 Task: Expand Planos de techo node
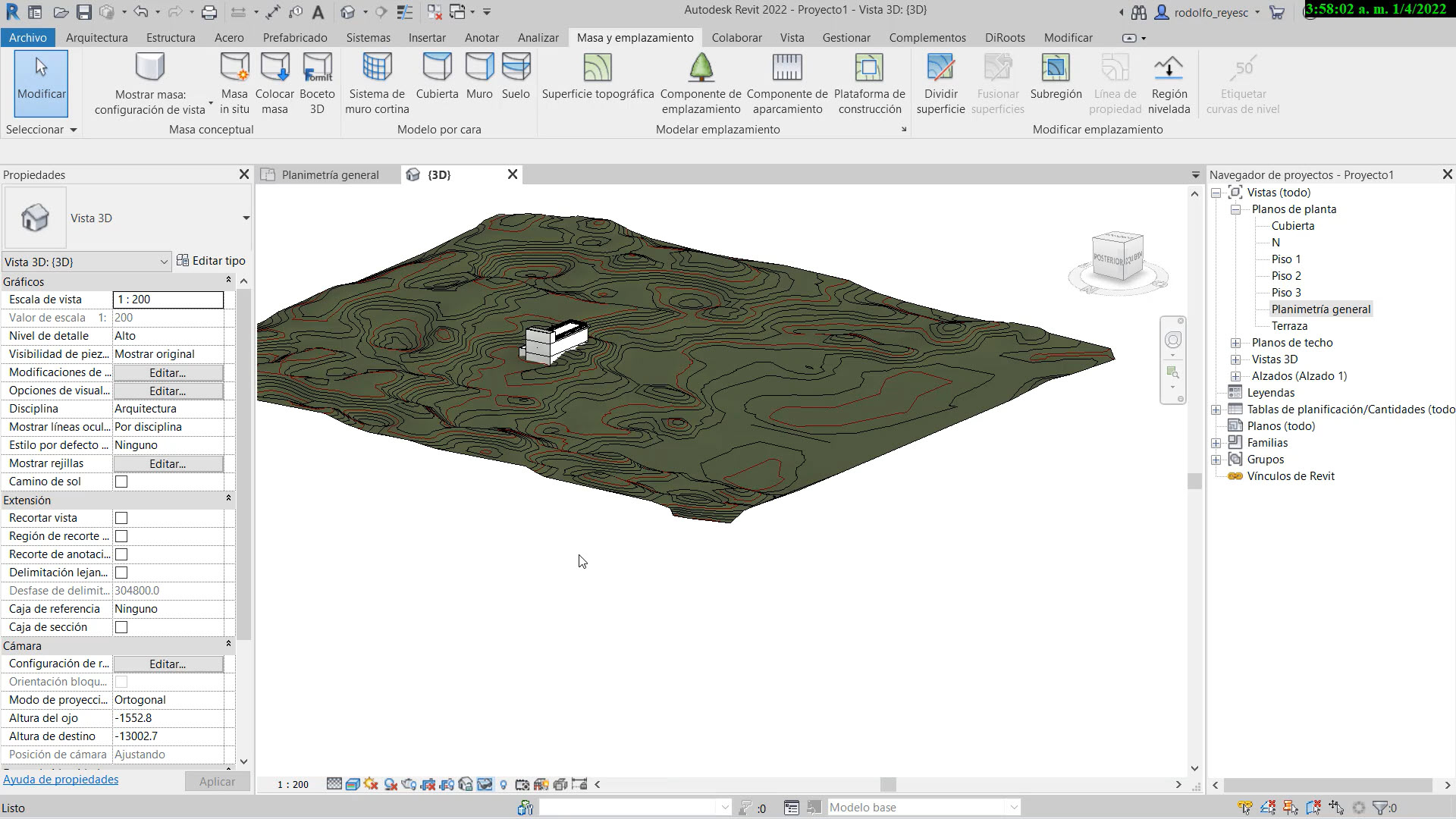tap(1235, 343)
